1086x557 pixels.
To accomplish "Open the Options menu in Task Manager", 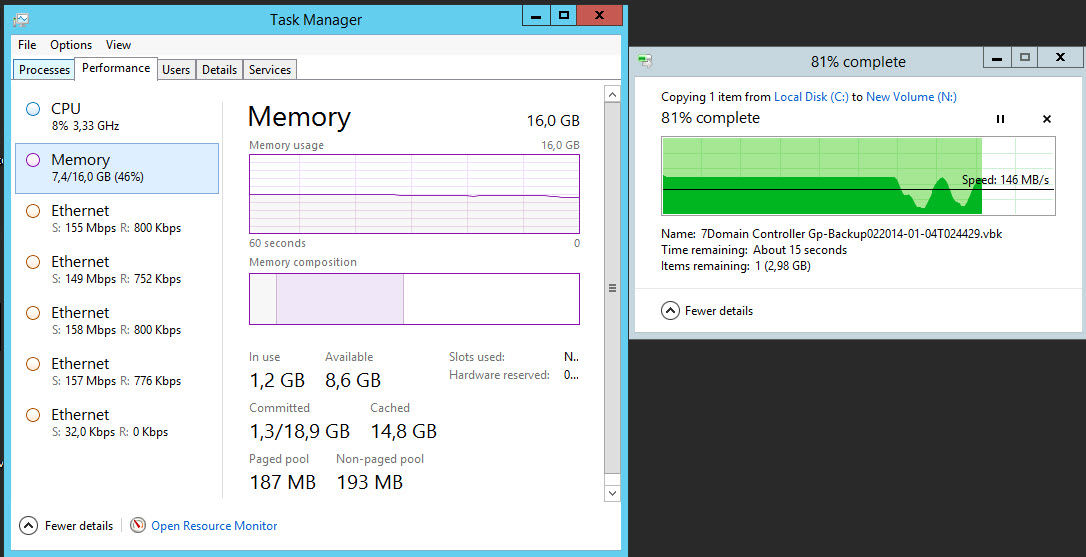I will (71, 45).
